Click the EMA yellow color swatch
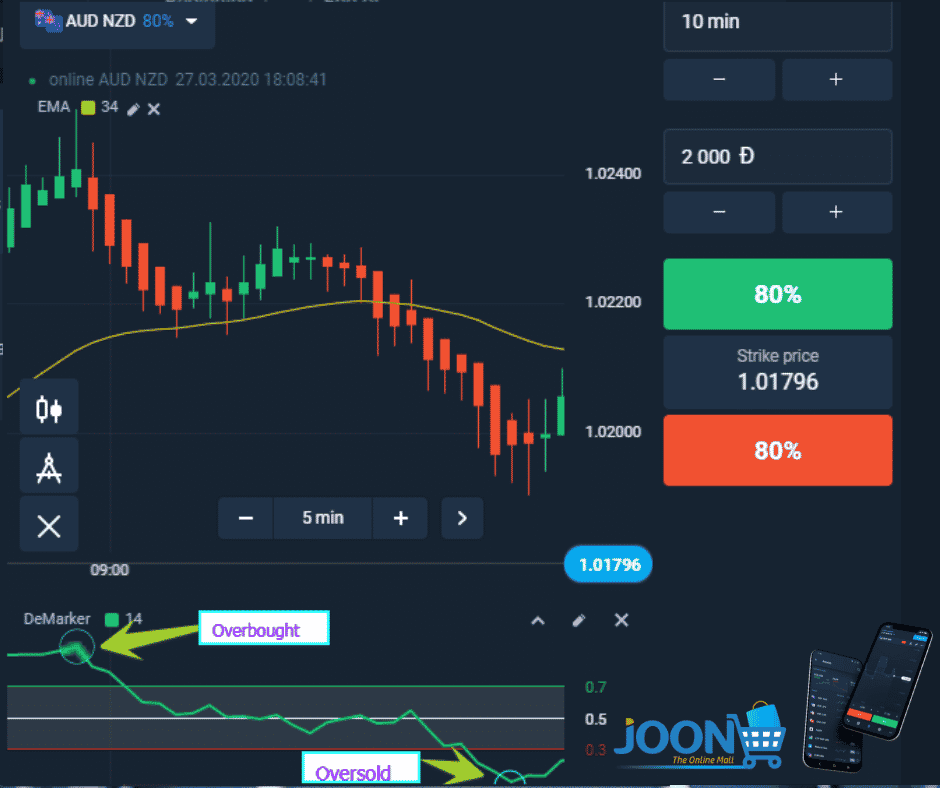The width and height of the screenshot is (940, 788). (88, 108)
